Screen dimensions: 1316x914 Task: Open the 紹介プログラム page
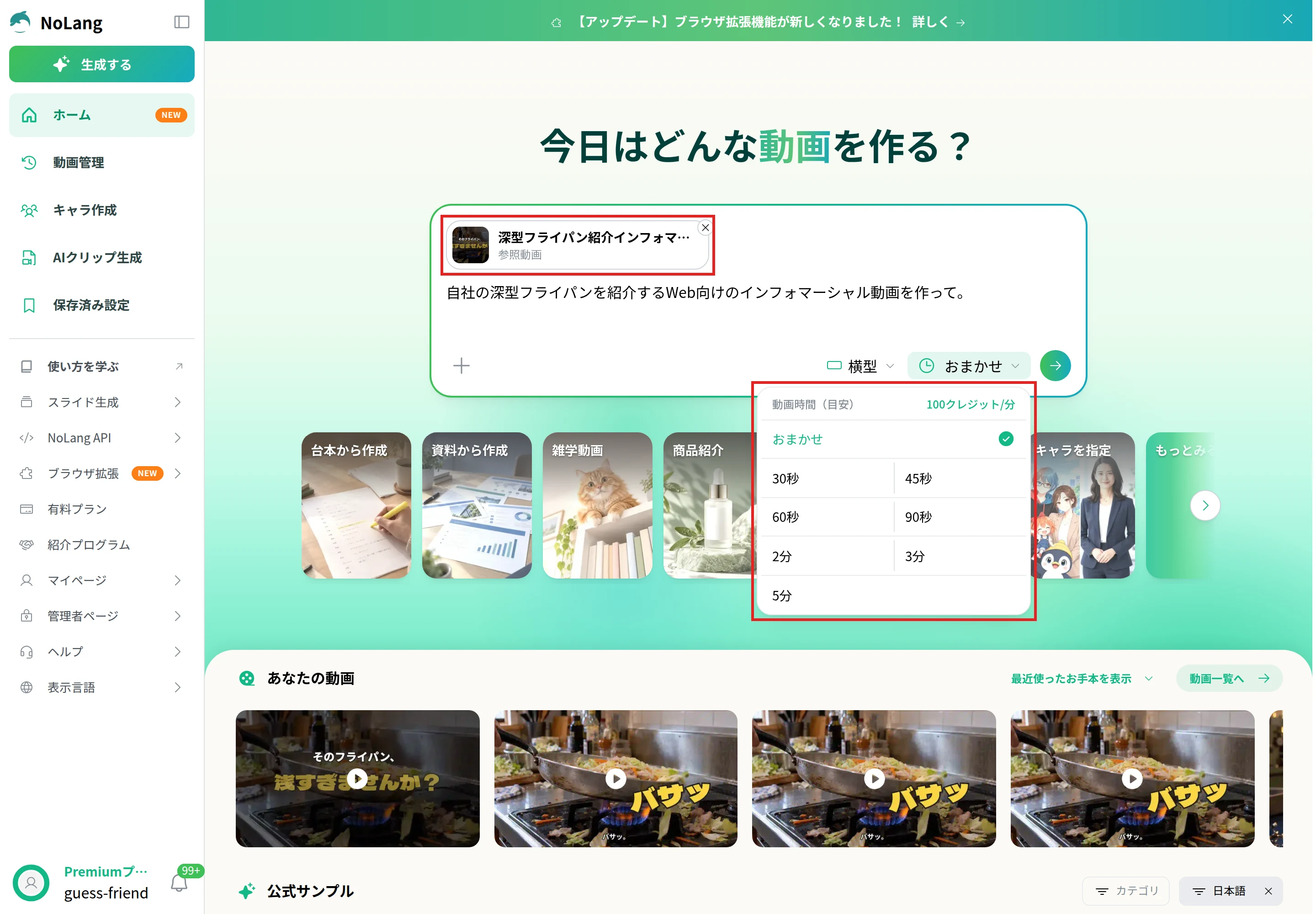click(x=102, y=545)
